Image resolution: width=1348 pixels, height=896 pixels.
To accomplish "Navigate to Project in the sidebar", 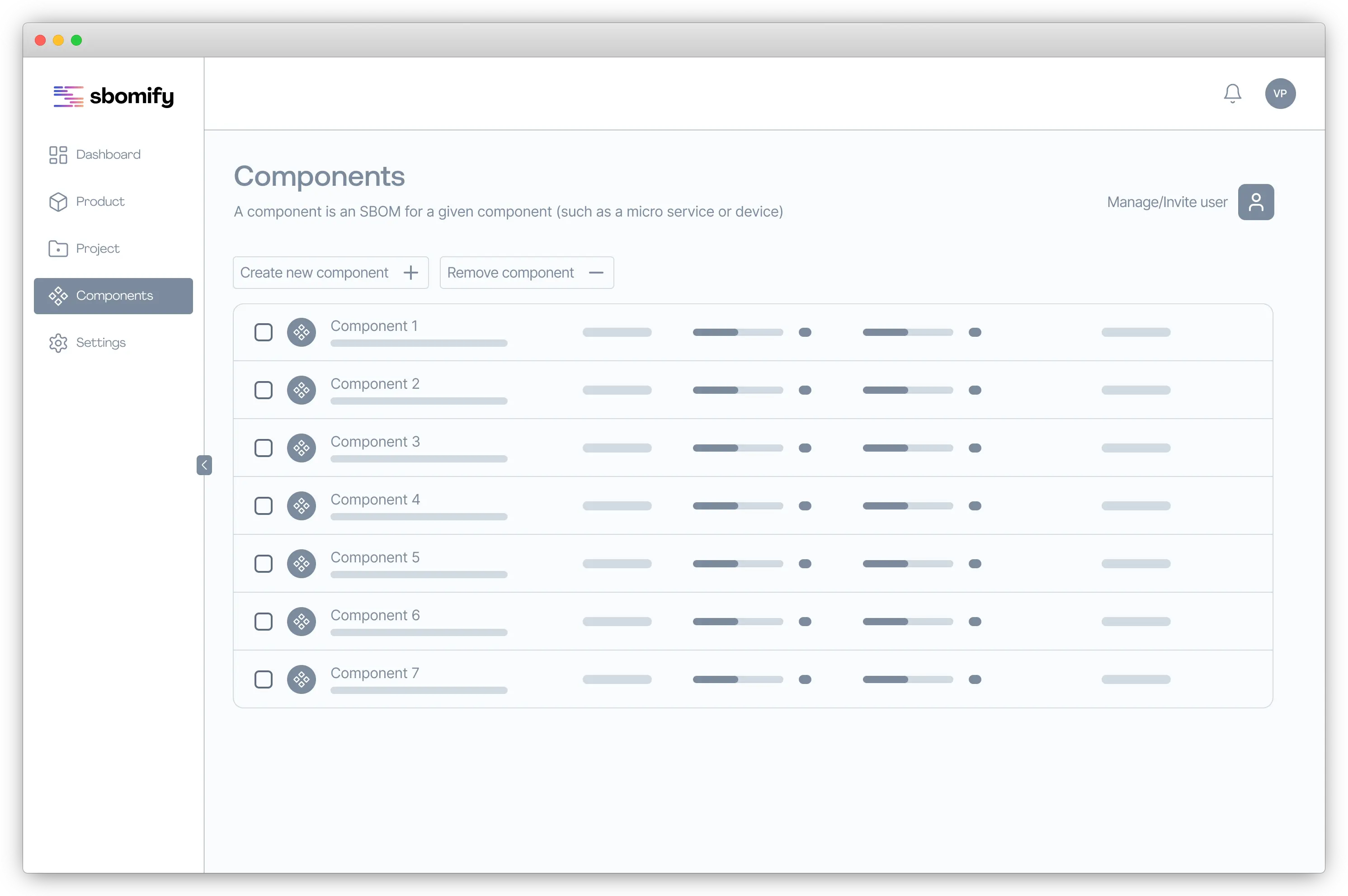I will 113,249.
